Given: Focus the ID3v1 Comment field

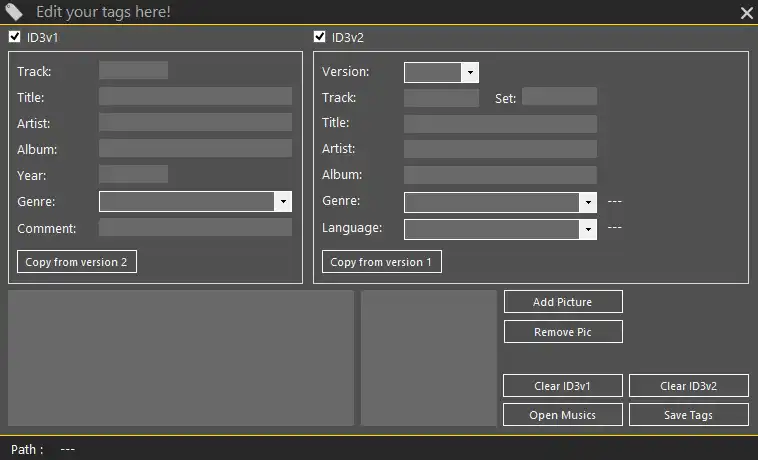Looking at the screenshot, I should (195, 227).
